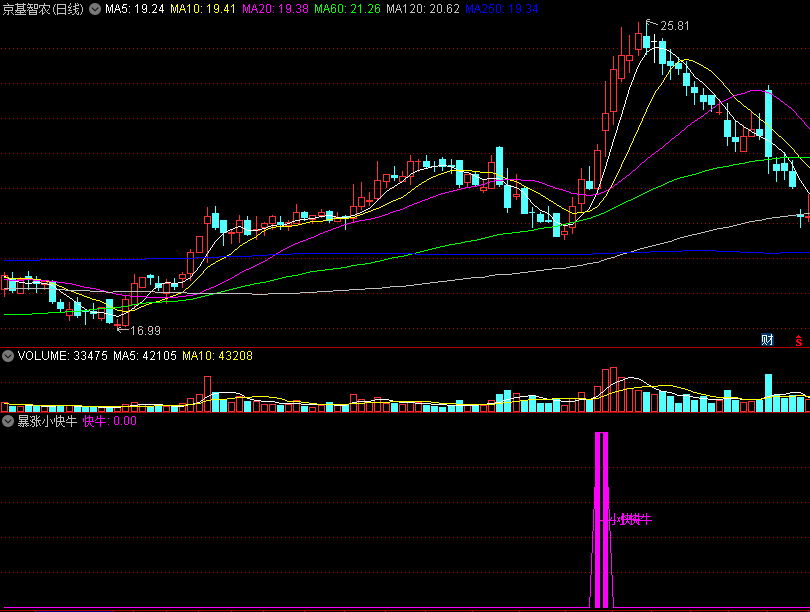This screenshot has width=810, height=612.
Task: Click the volume MA10: 43208 label
Action: coord(217,356)
